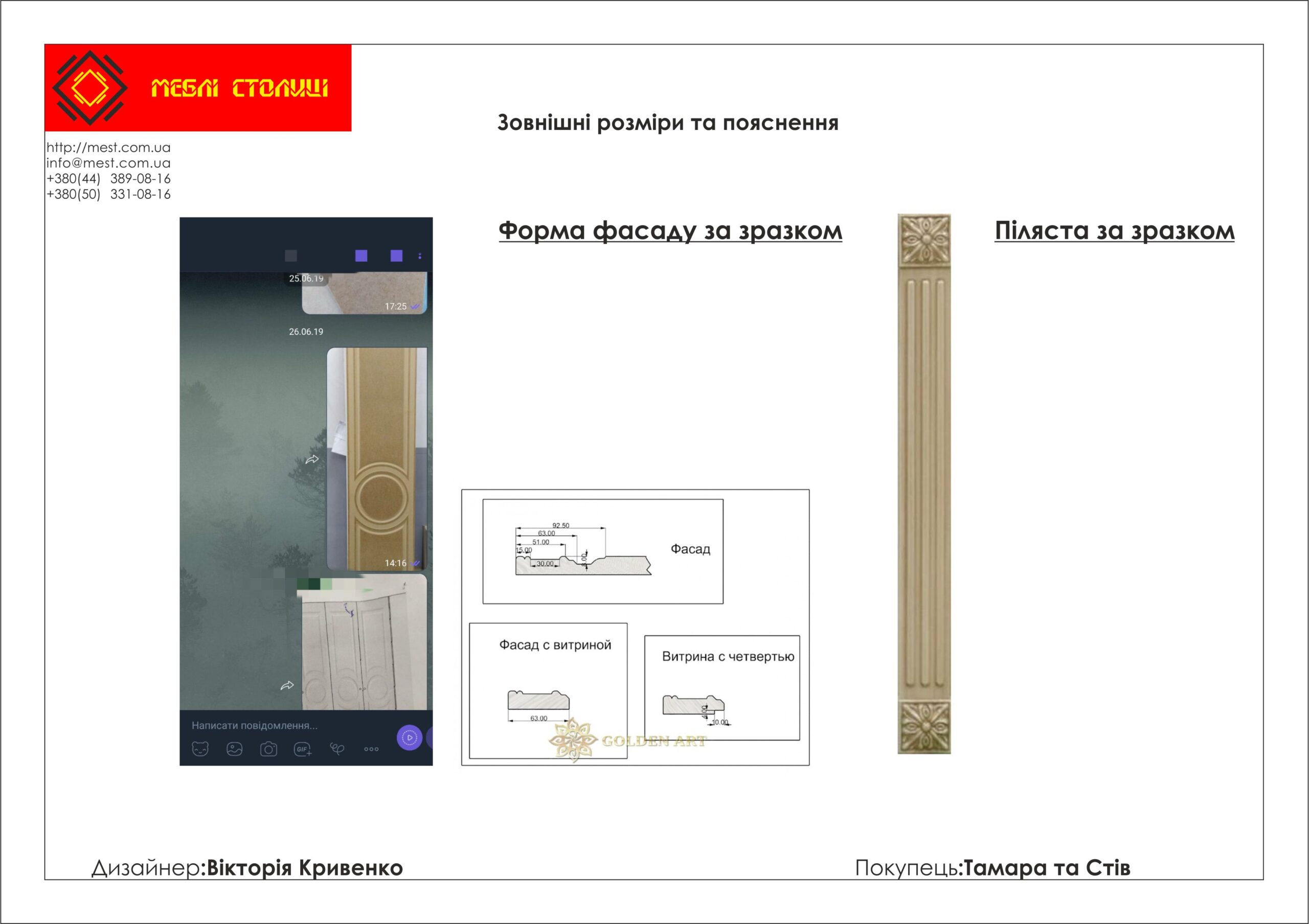Screen dimensions: 1309x924
Task: Click forward arrow beside white doors photo
Action: click(287, 685)
